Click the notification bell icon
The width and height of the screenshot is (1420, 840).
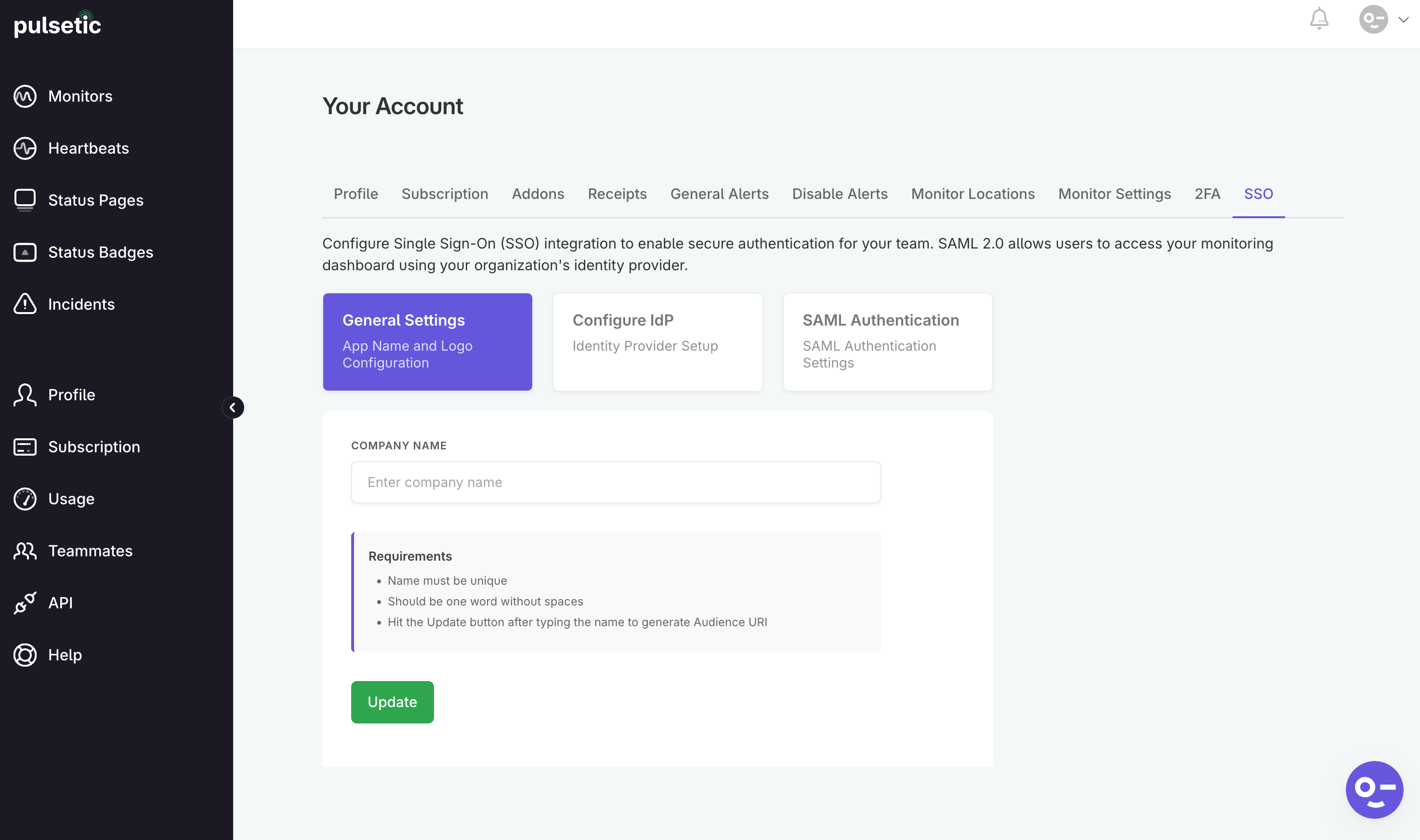[x=1319, y=19]
